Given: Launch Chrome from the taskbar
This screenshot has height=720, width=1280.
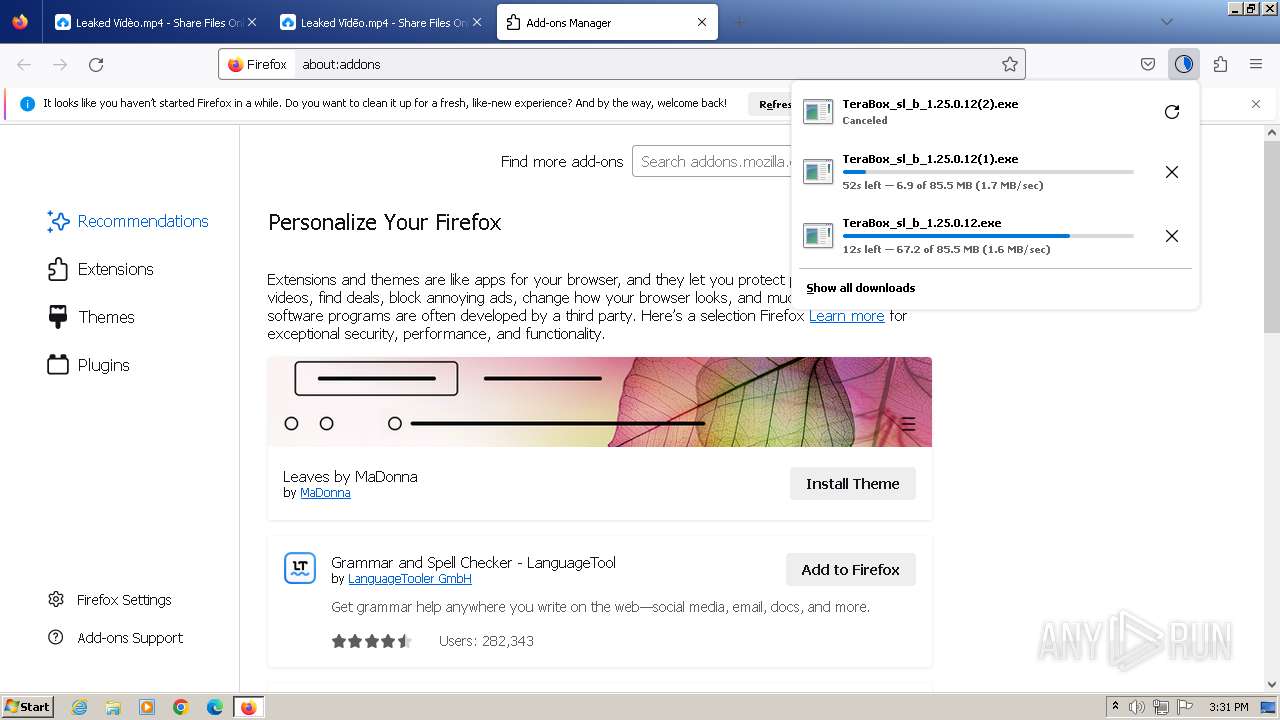Looking at the screenshot, I should (181, 707).
